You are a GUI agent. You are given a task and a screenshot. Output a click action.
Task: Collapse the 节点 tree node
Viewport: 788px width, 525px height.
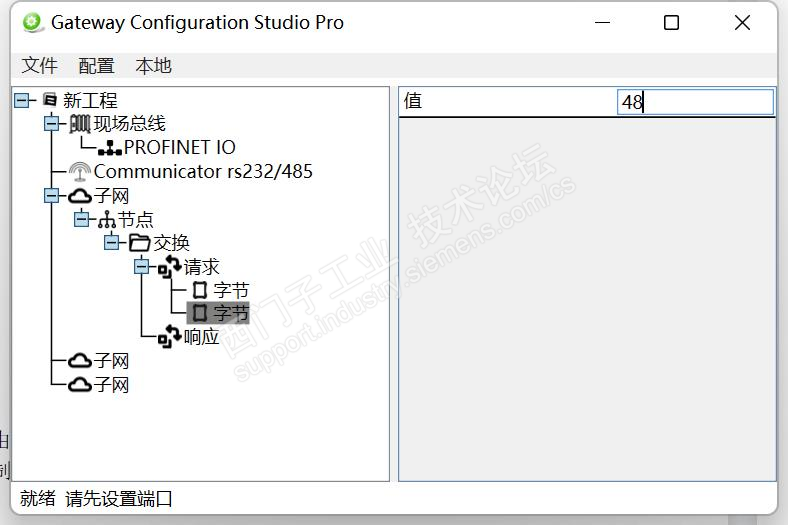81,220
